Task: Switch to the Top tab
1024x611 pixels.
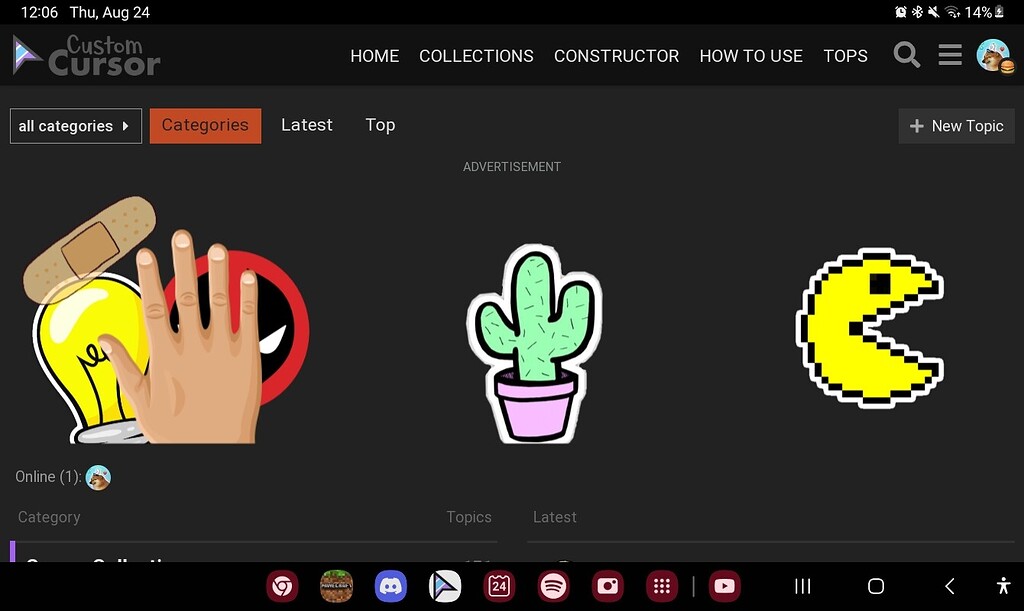Action: click(380, 125)
